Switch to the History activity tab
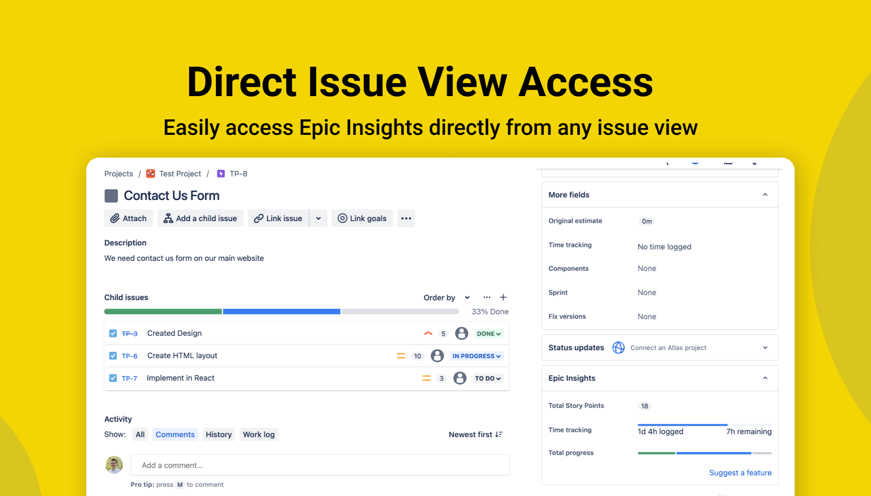The image size is (871, 496). (218, 434)
